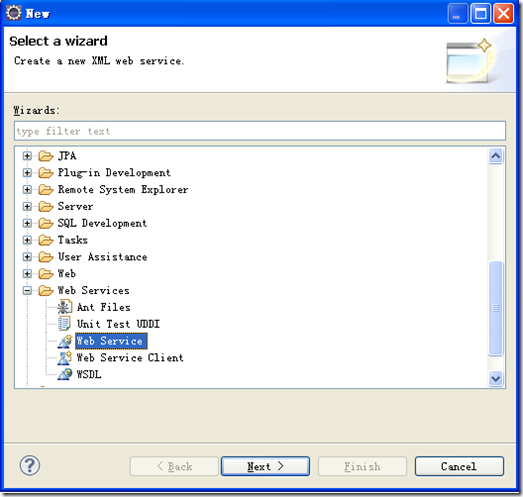Screen dimensions: 523x497
Task: Select the User Assistance category
Action: click(x=102, y=257)
